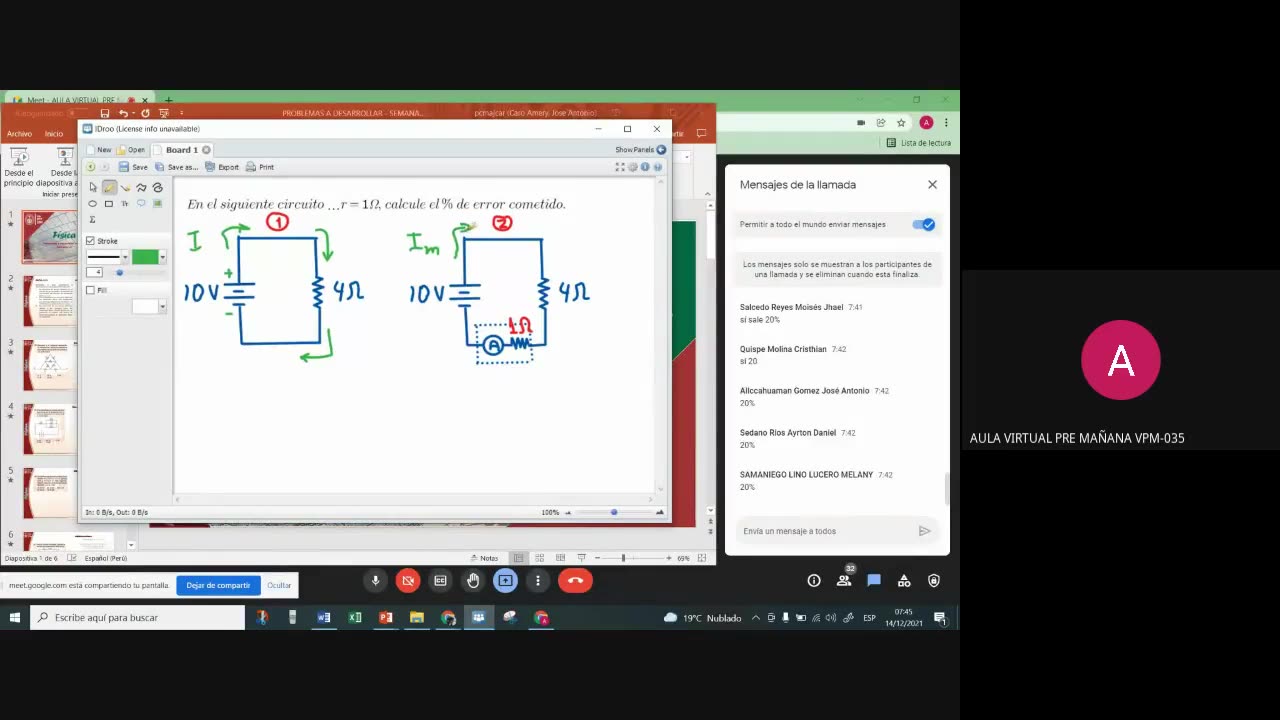Open Meet more options menu
The image size is (1280, 720).
click(x=538, y=580)
